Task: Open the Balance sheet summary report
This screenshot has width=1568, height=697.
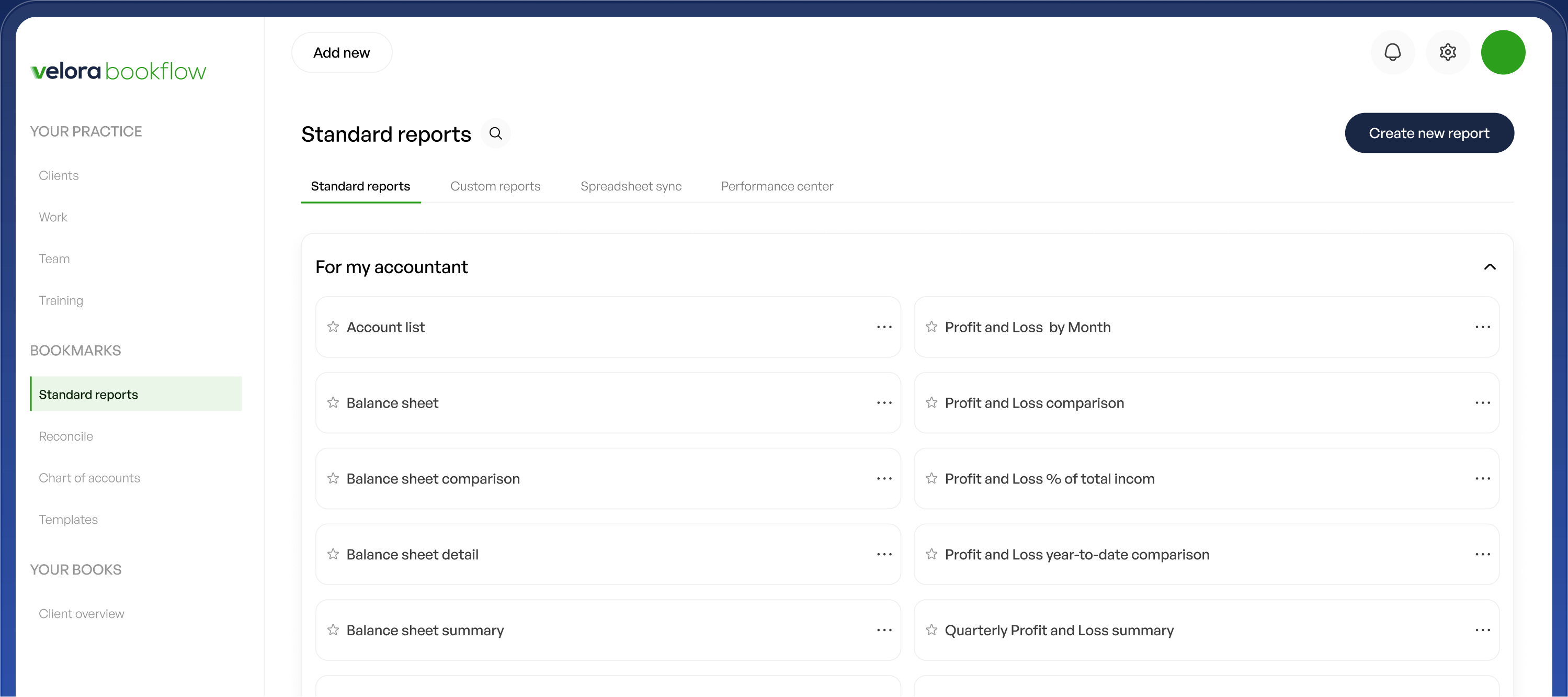Action: pyautogui.click(x=607, y=631)
